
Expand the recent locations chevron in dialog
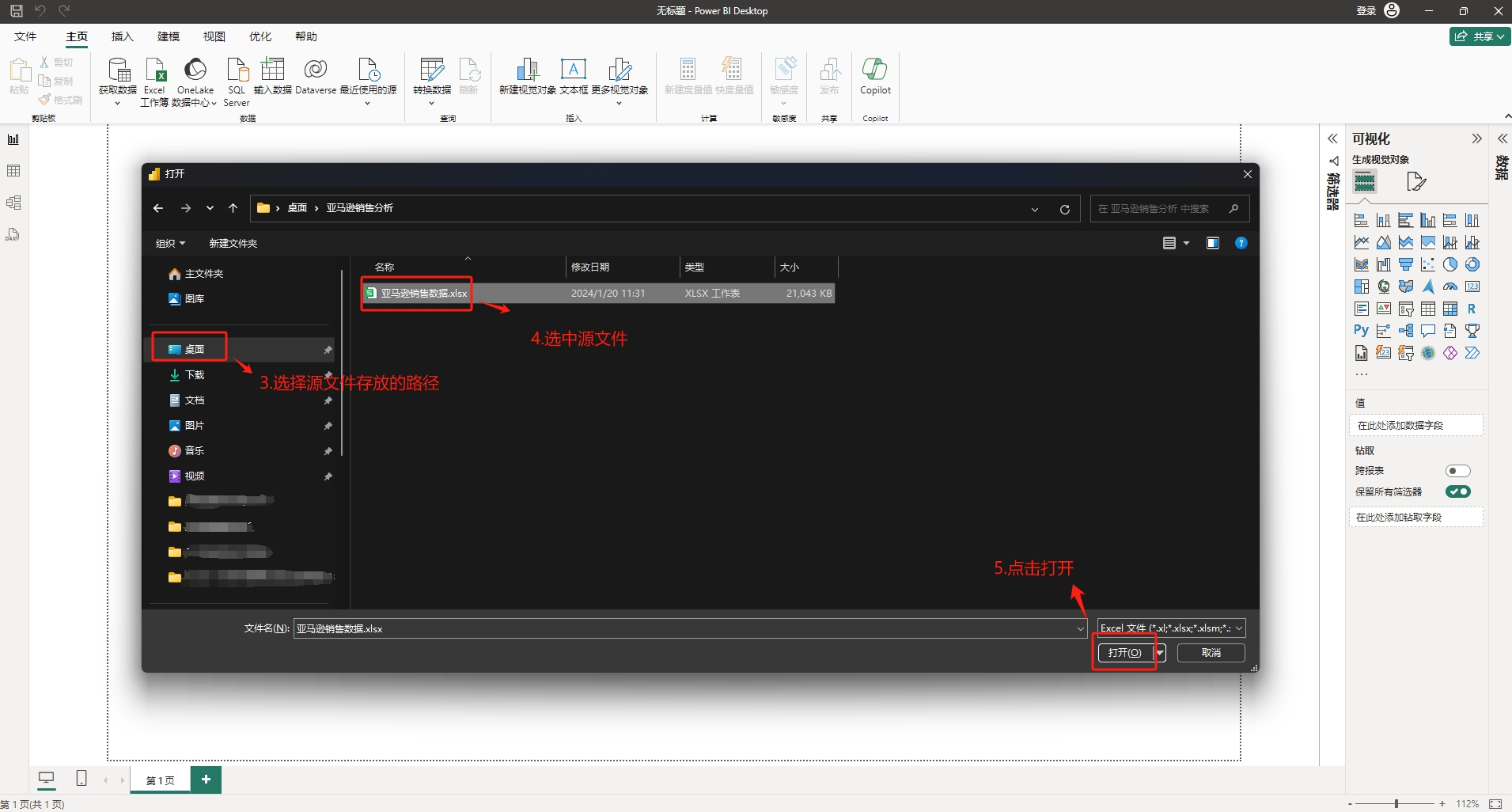(210, 208)
